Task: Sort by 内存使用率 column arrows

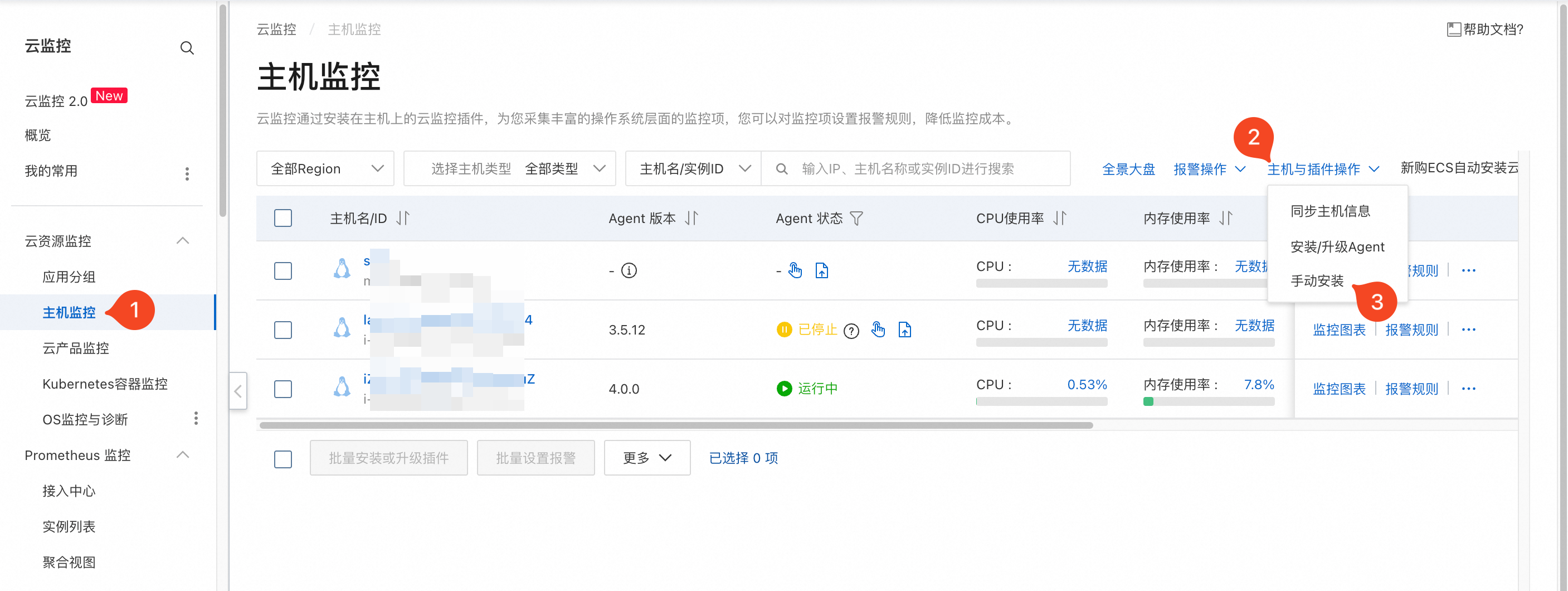Action: [1226, 218]
